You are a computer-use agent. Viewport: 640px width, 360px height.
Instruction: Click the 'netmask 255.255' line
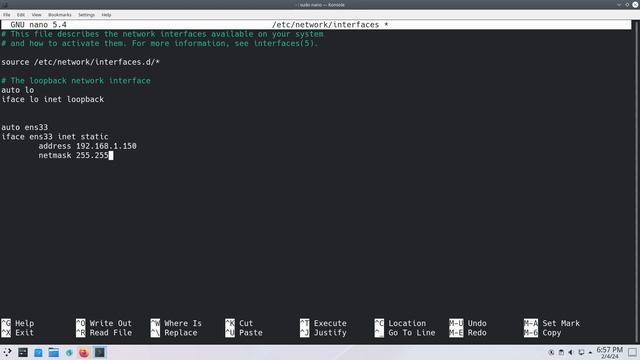(73, 156)
